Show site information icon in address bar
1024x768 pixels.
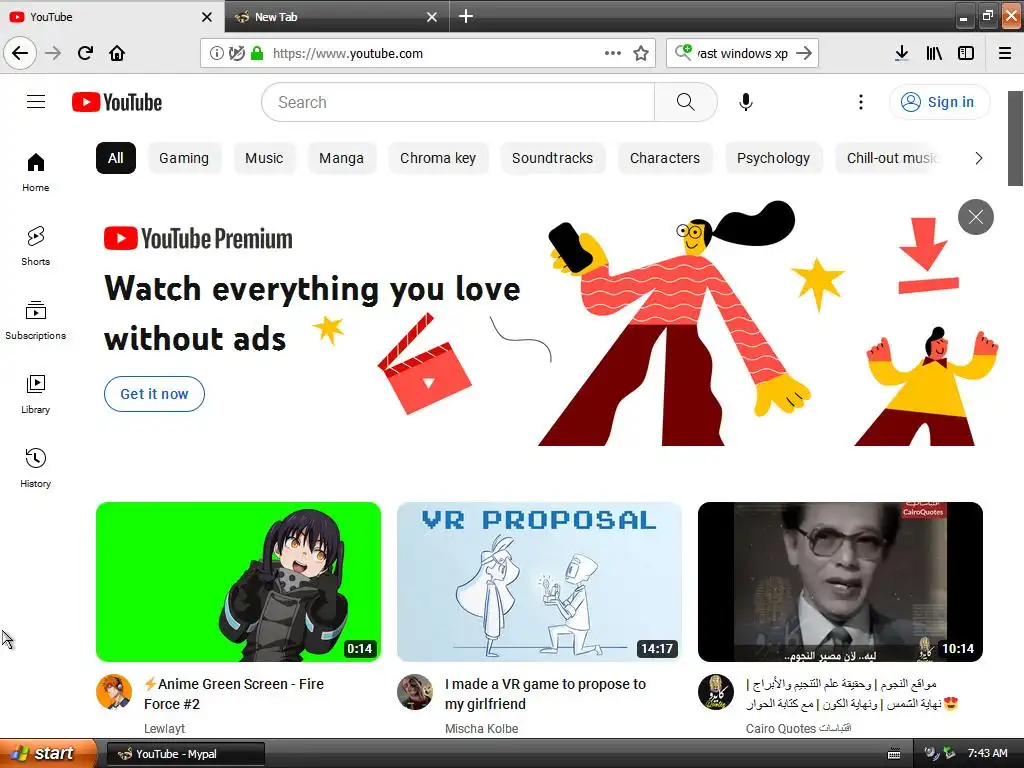[216, 53]
